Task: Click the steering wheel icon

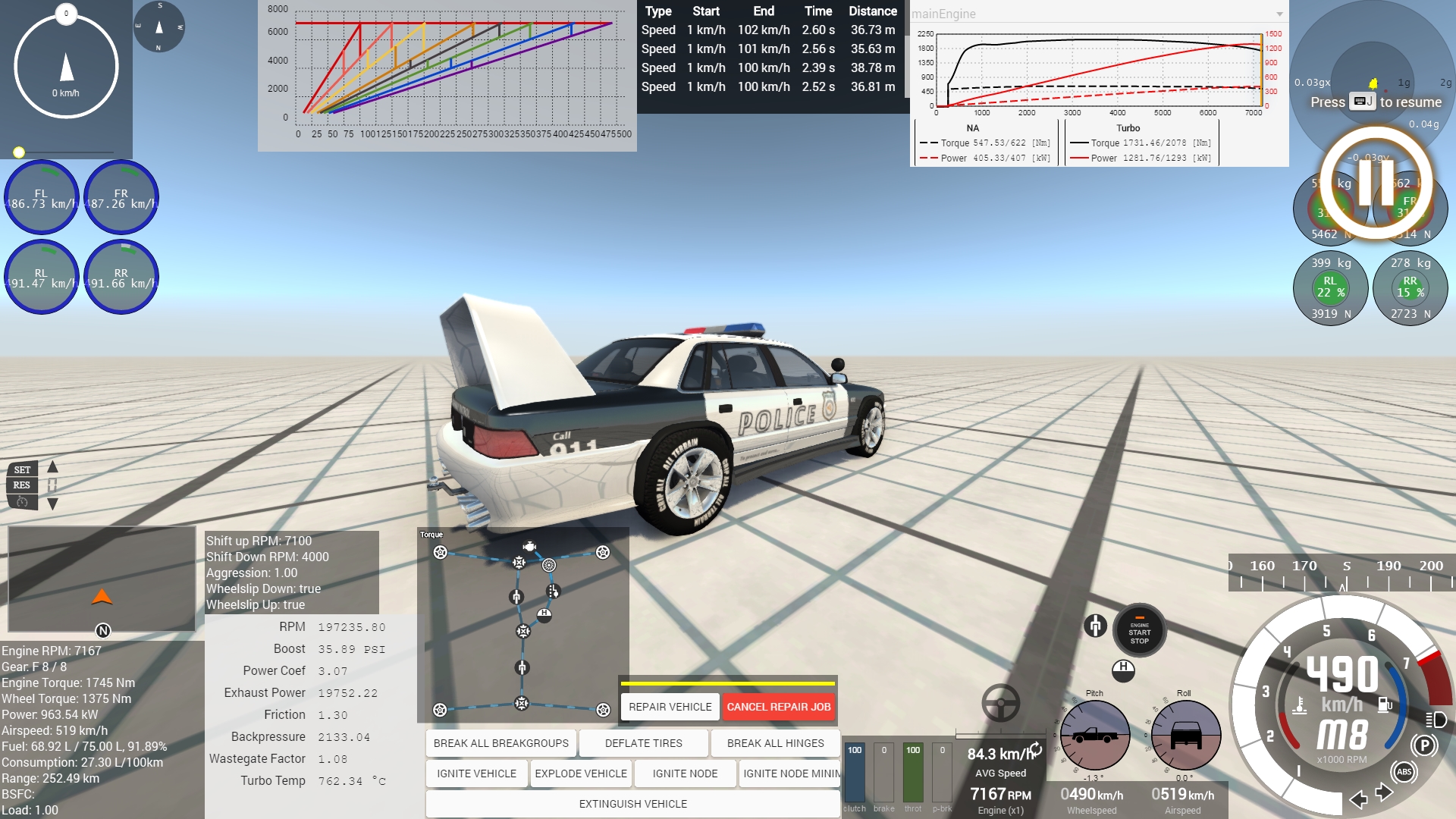Action: coord(1000,702)
